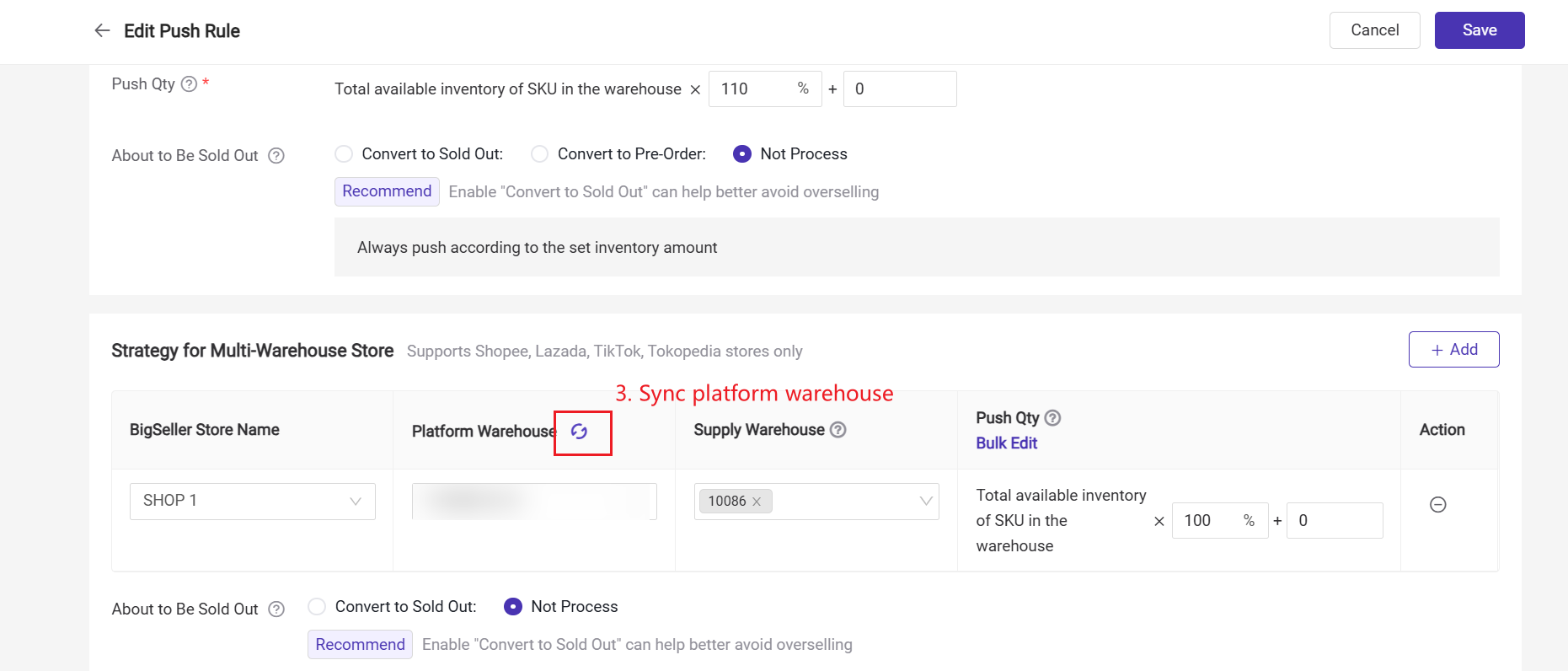Open the SHOP 1 store dropdown
Screen dimensions: 1568x671
252,502
